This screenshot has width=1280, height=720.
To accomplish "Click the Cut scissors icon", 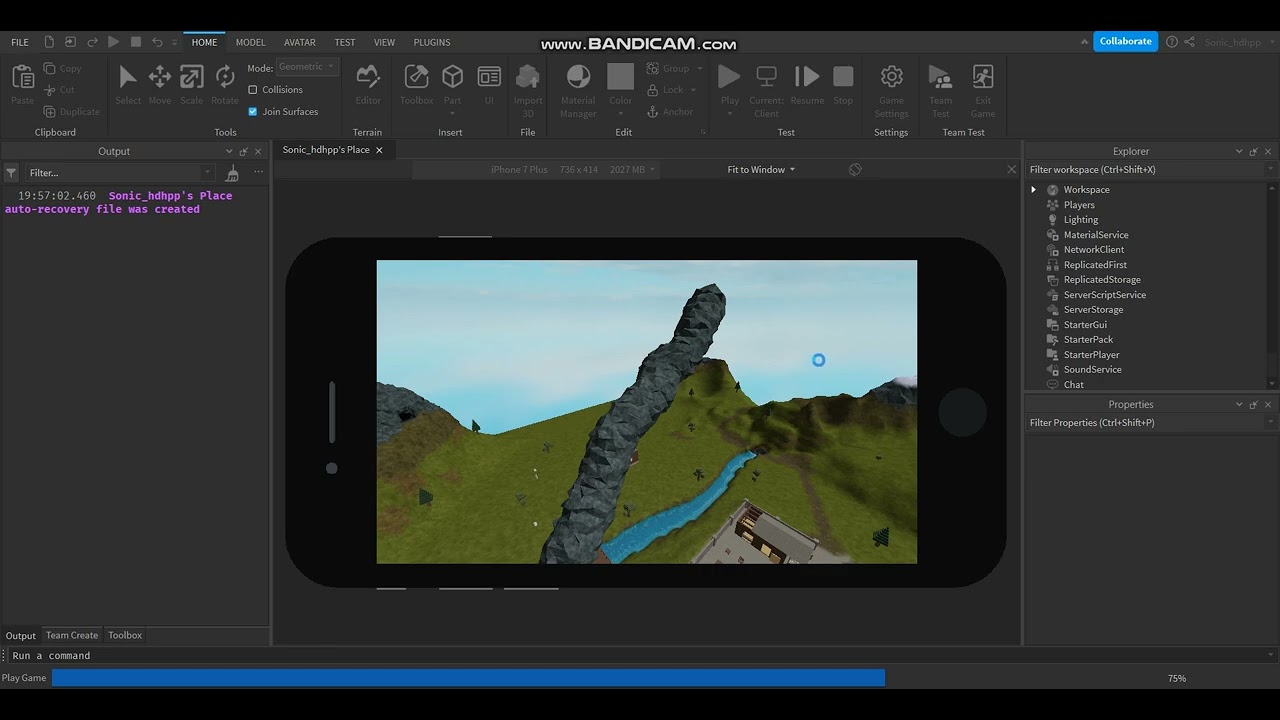I will coord(49,90).
